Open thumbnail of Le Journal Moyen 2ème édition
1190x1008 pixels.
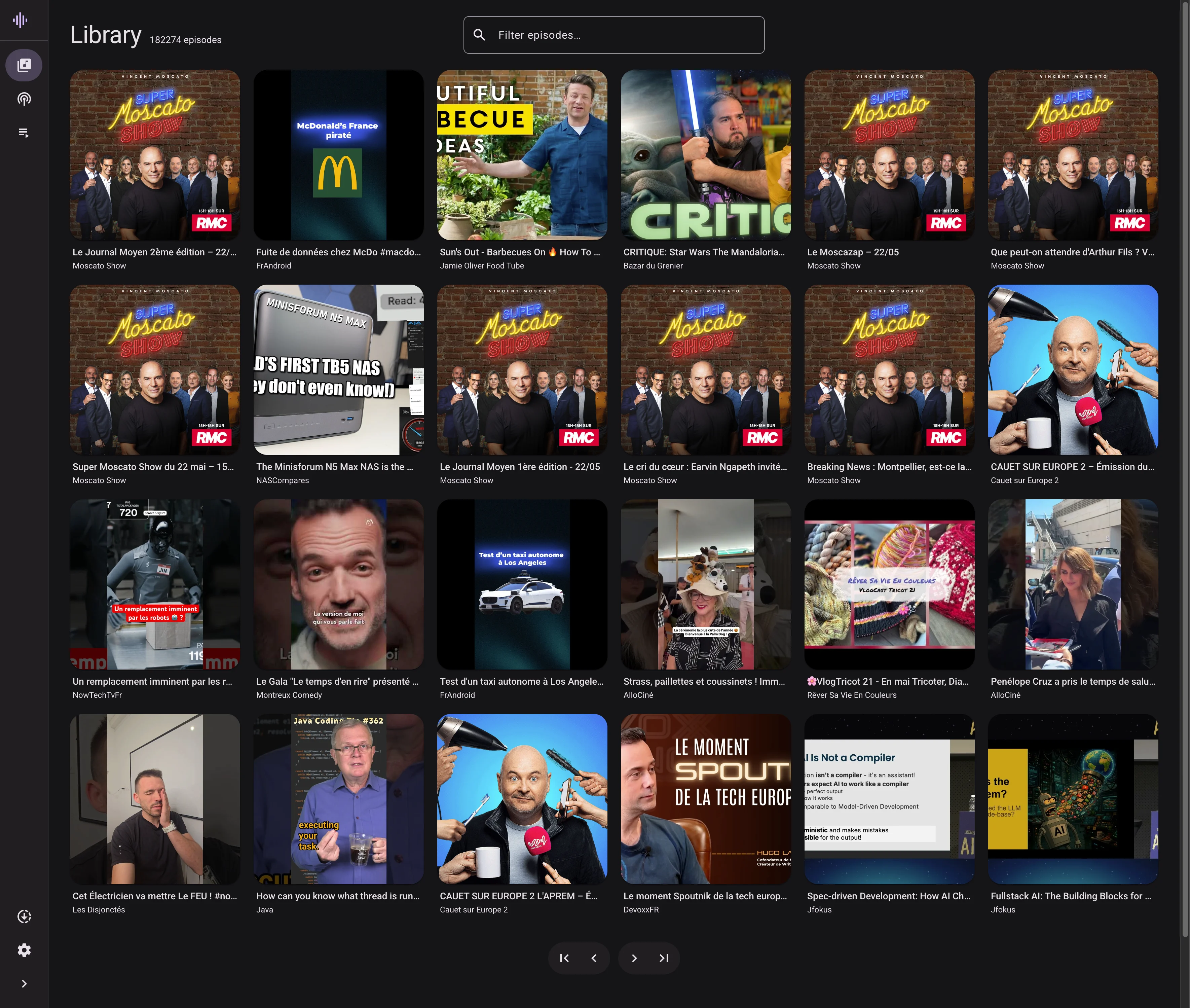point(155,155)
